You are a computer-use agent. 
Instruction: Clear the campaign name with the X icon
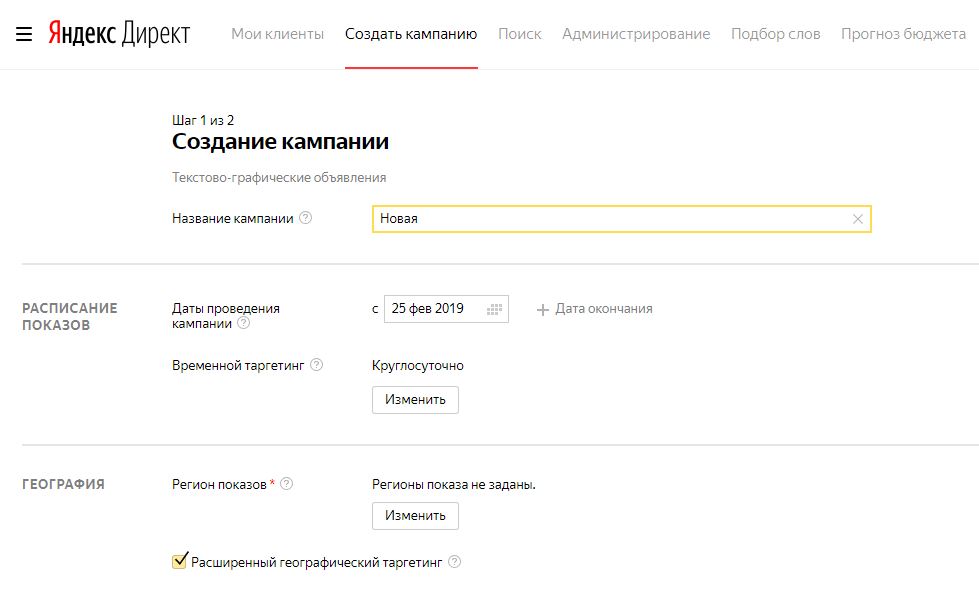[x=858, y=218]
